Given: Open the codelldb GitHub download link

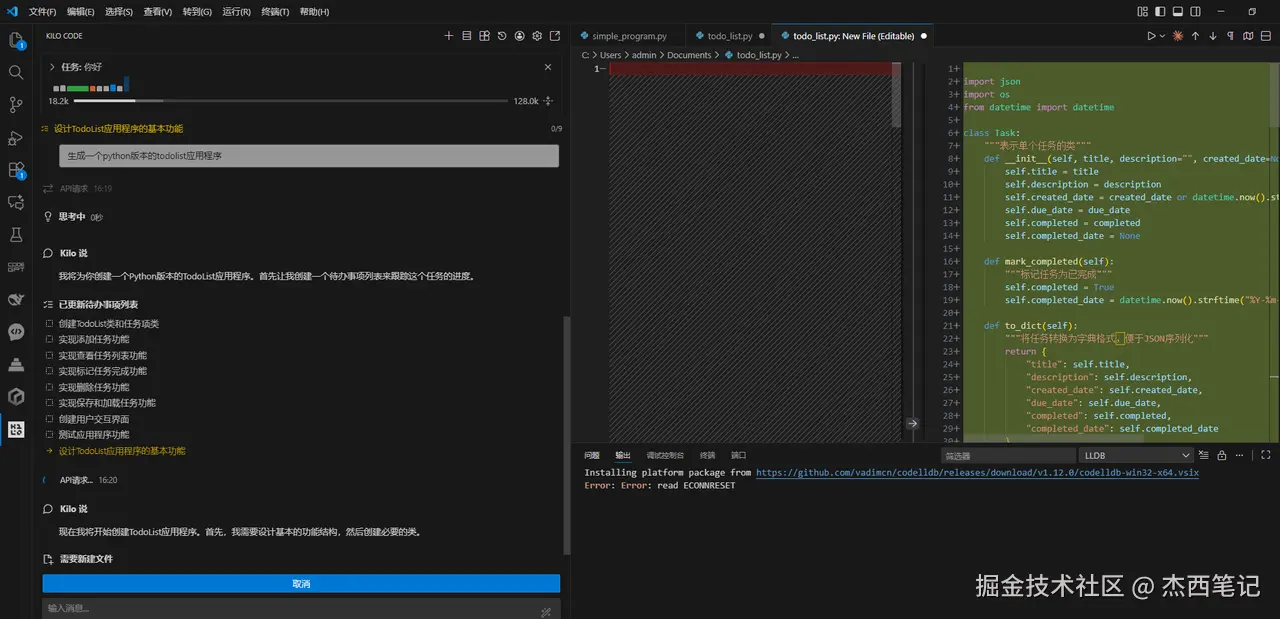Looking at the screenshot, I should click(x=977, y=473).
